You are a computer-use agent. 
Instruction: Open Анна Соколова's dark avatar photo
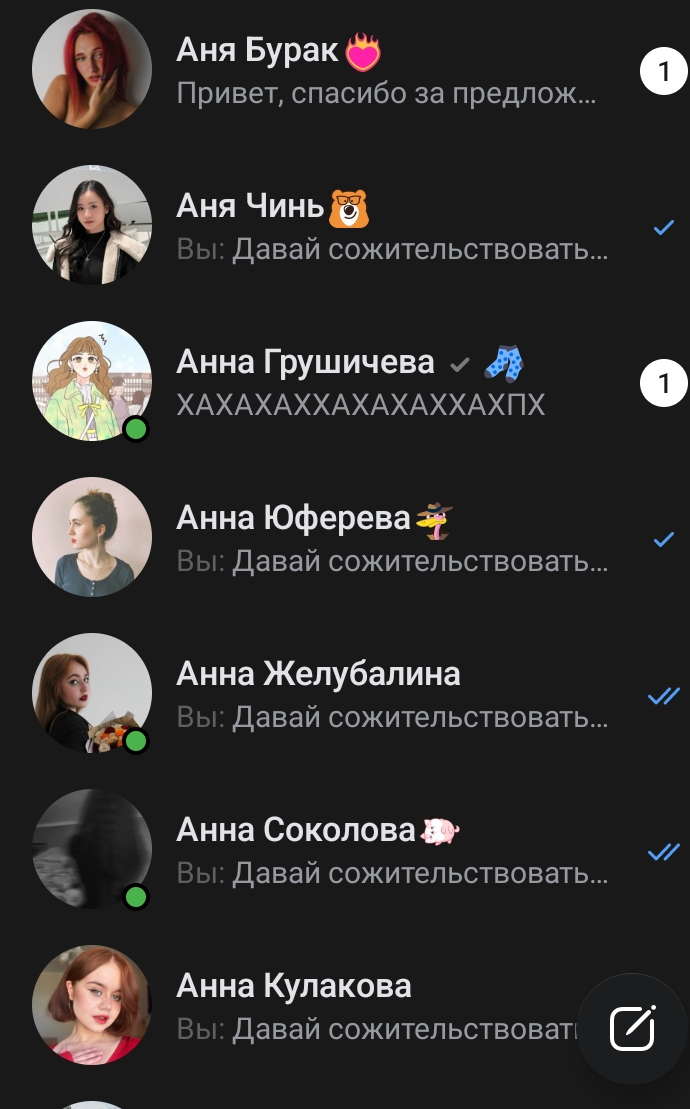point(92,849)
